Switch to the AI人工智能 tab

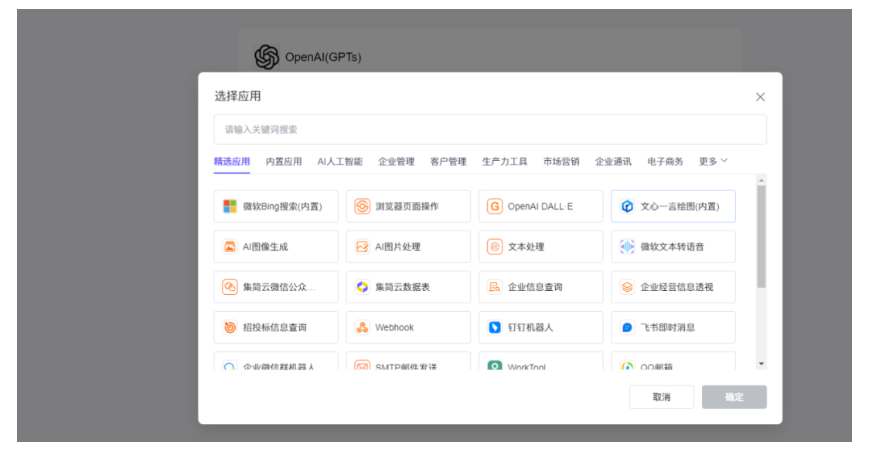(x=339, y=162)
